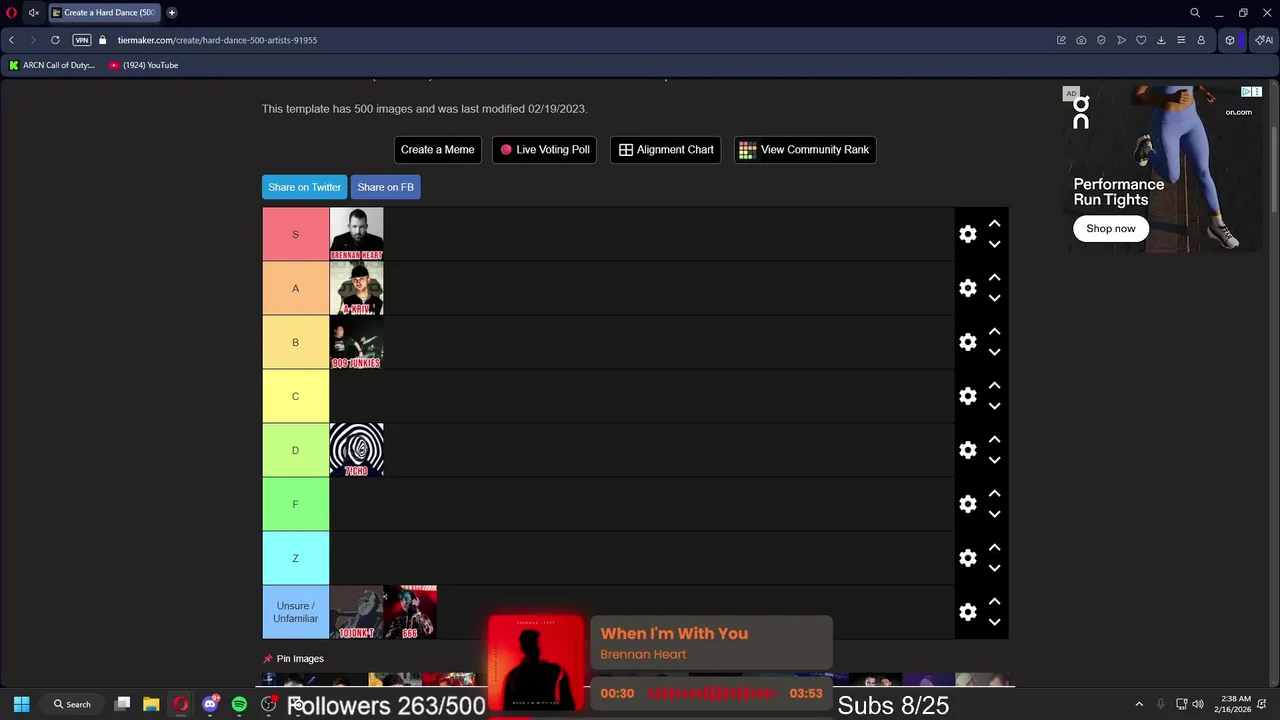Open settings gear for the A tier
Screen dimensions: 1280x720
[x=967, y=288]
